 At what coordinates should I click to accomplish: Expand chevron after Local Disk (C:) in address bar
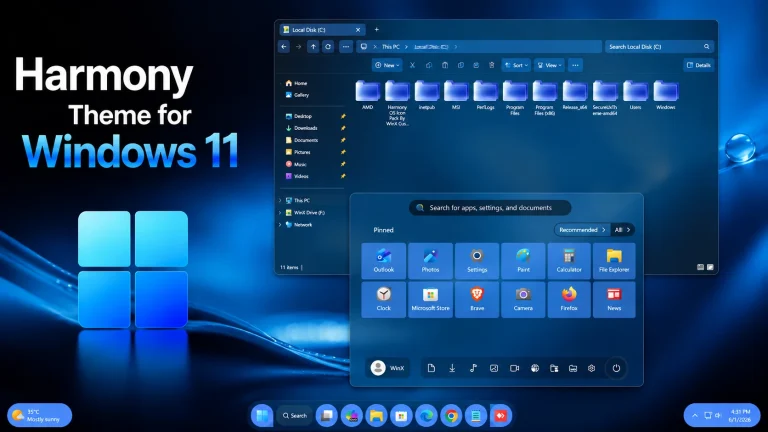456,47
